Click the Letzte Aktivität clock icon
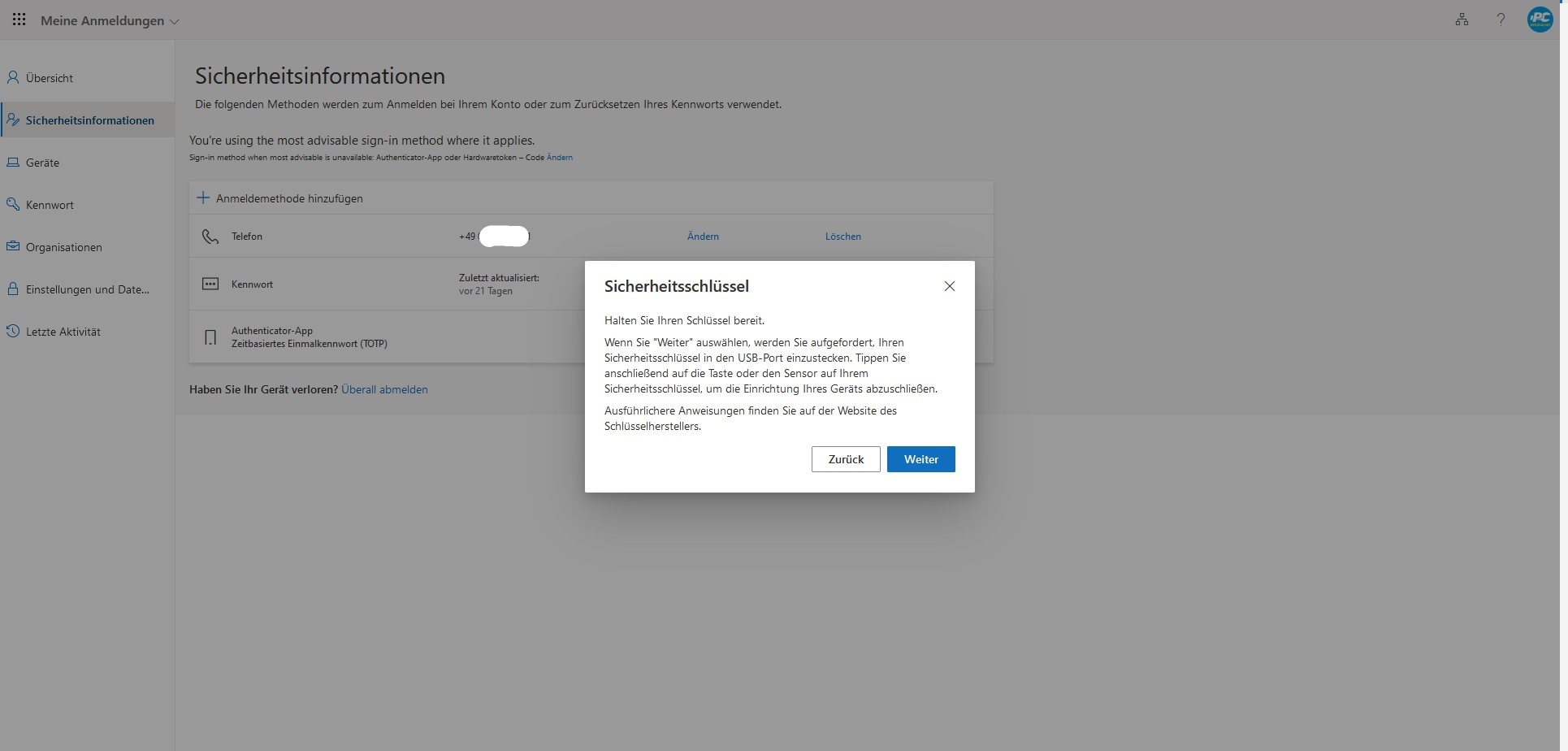The width and height of the screenshot is (1568, 751). pos(13,332)
